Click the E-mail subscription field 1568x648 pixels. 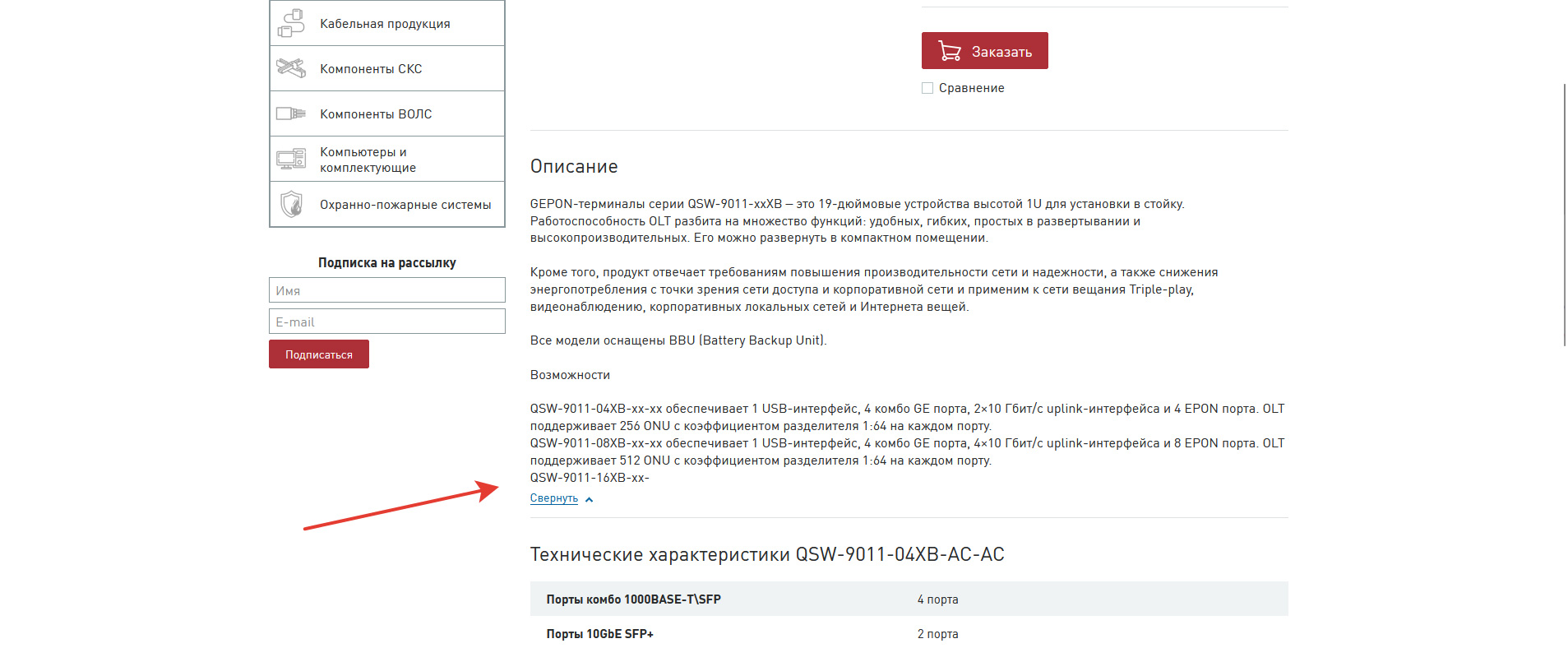tap(387, 322)
